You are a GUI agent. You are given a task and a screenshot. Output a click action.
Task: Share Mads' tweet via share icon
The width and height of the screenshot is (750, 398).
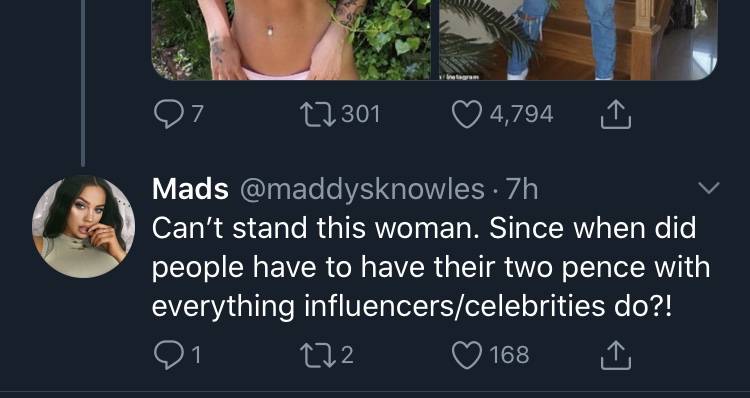click(616, 355)
